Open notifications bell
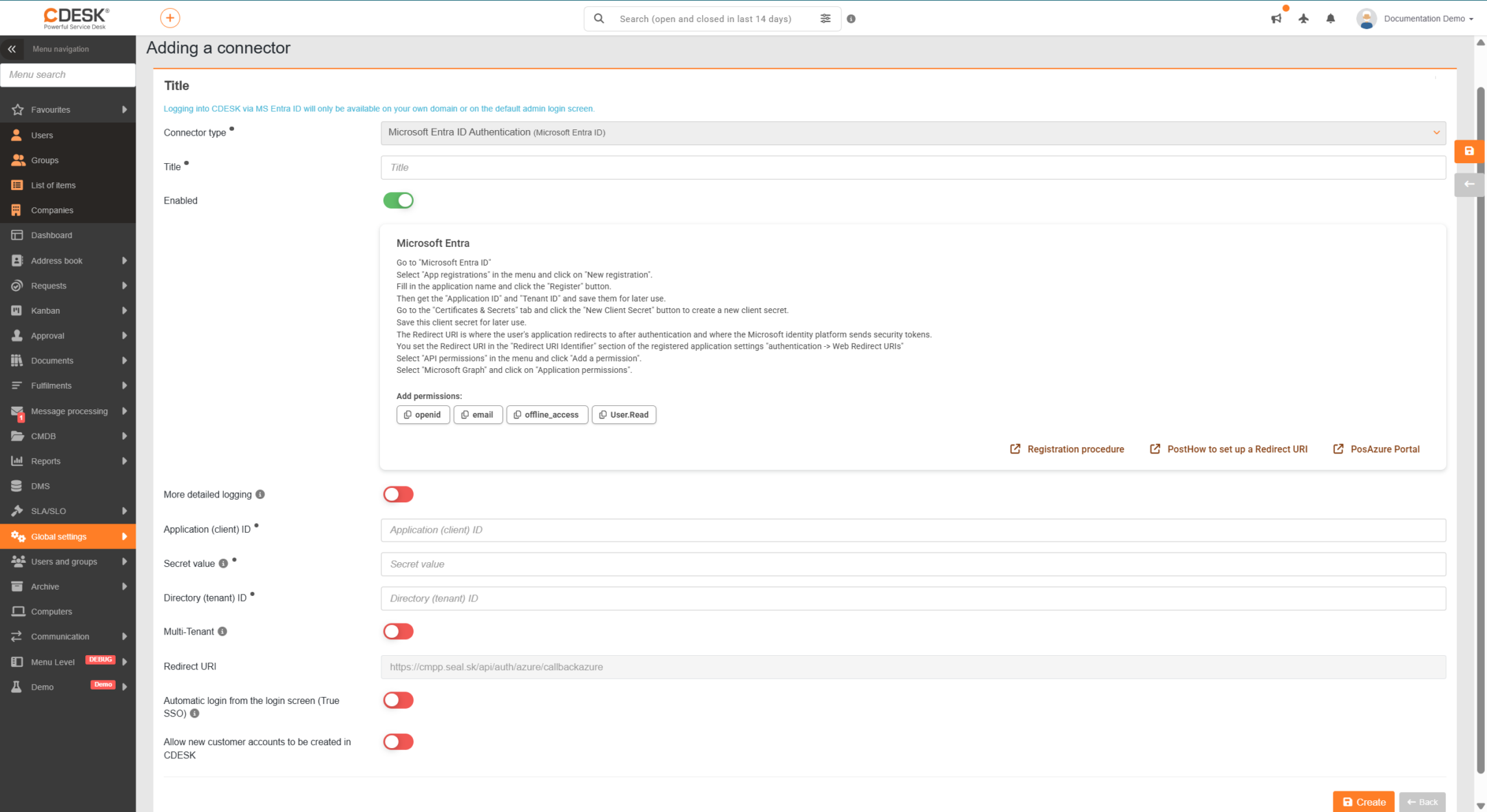The image size is (1487, 812). pyautogui.click(x=1331, y=19)
